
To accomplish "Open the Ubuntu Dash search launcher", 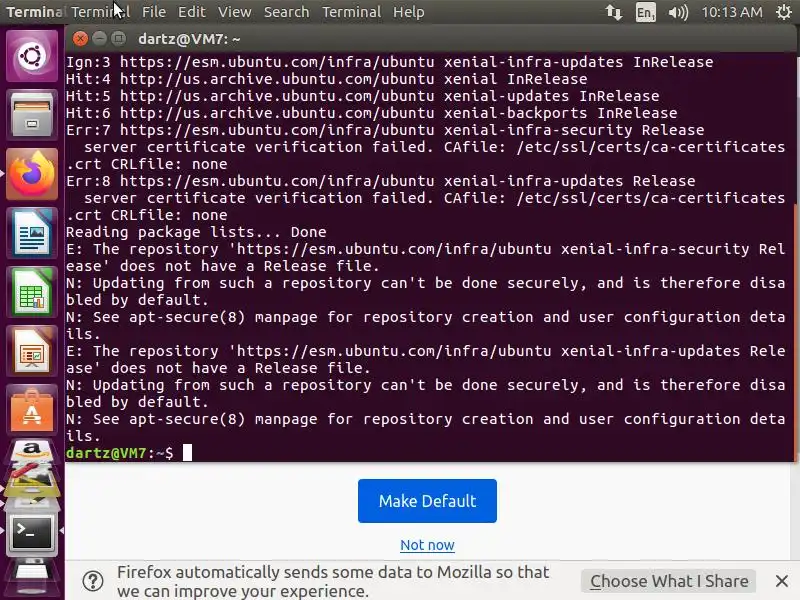I will pos(32,56).
